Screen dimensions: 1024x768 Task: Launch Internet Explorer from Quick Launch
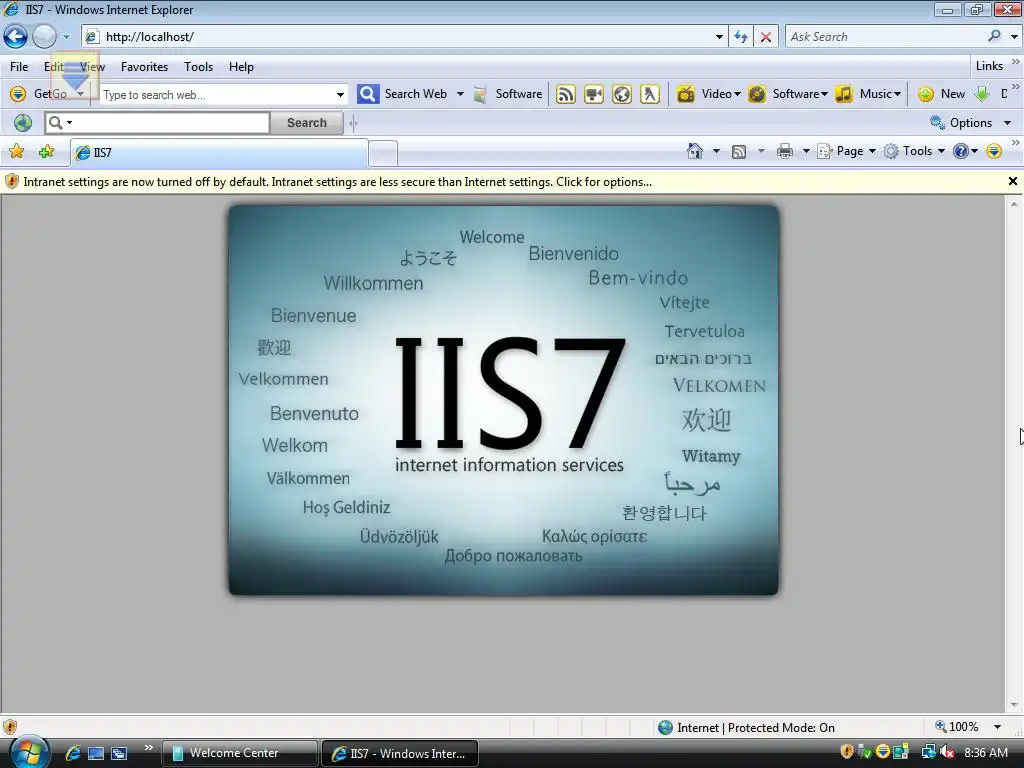click(73, 753)
